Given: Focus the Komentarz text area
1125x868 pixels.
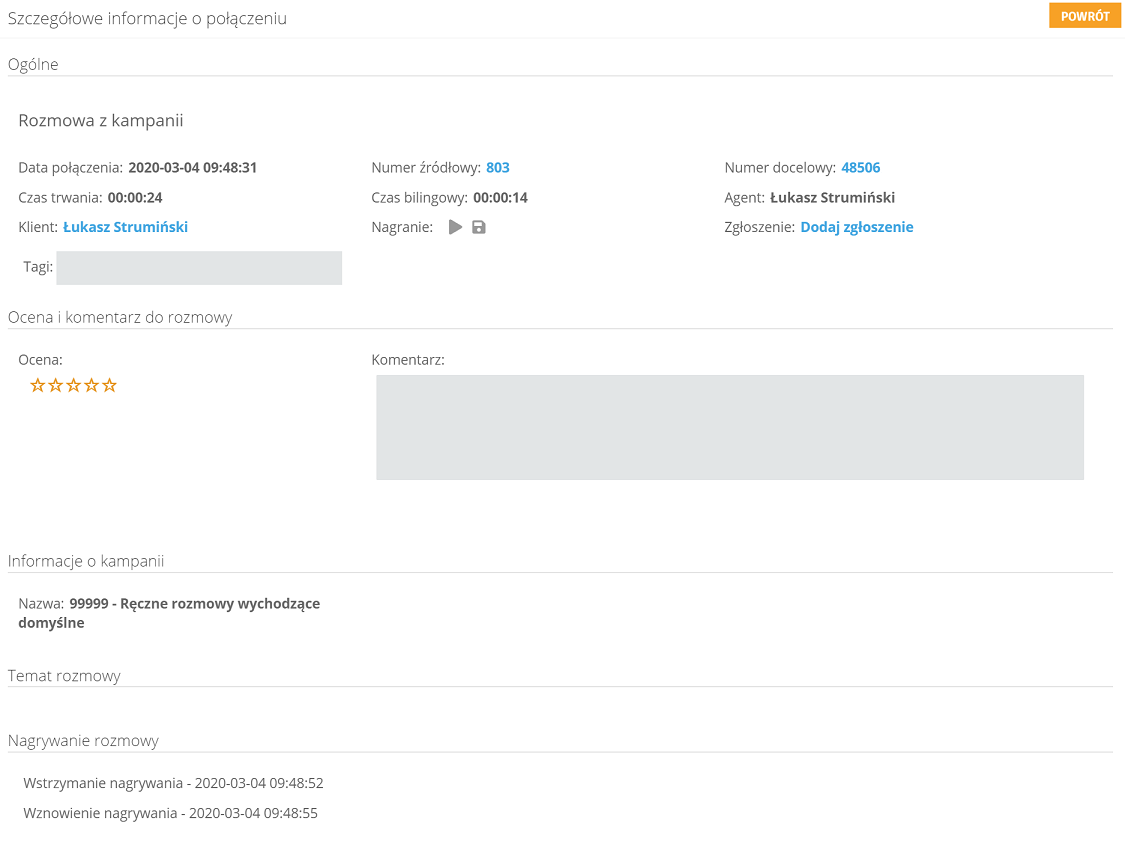Looking at the screenshot, I should point(730,428).
